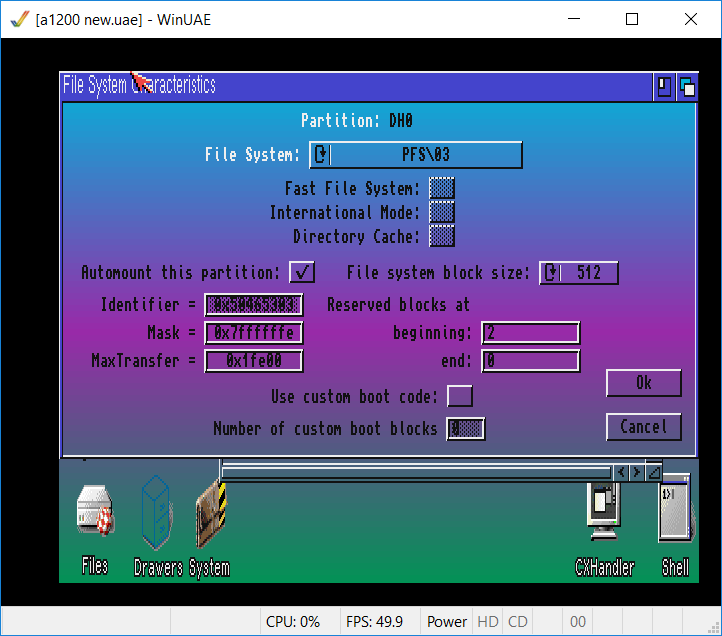Image resolution: width=722 pixels, height=636 pixels.
Task: Click the MaxTransfer input field
Action: point(254,361)
